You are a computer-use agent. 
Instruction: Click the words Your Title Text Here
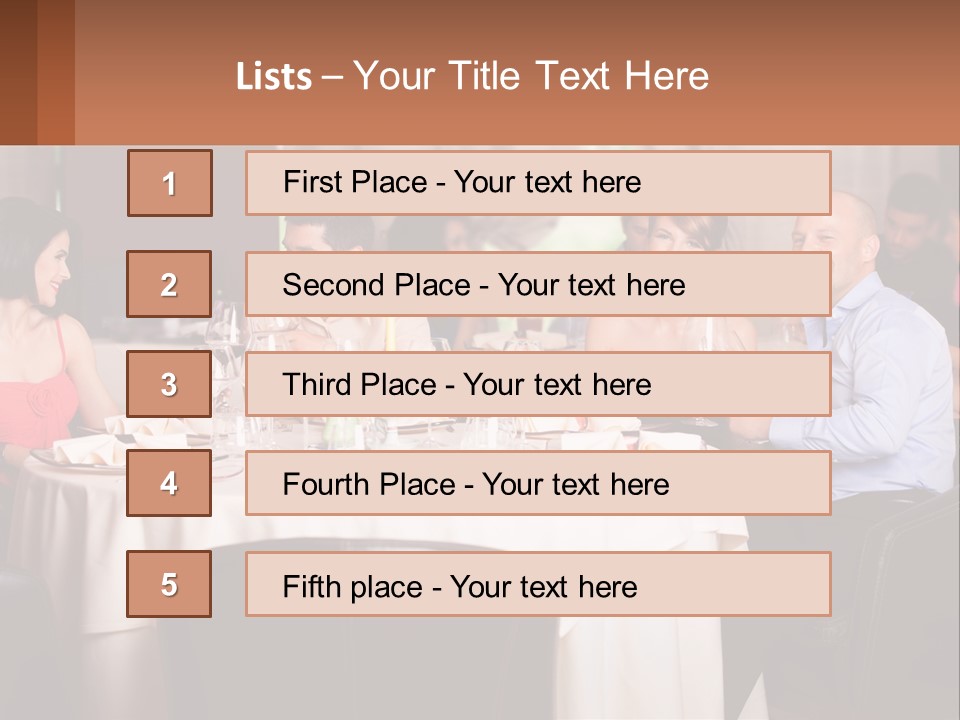[x=531, y=76]
